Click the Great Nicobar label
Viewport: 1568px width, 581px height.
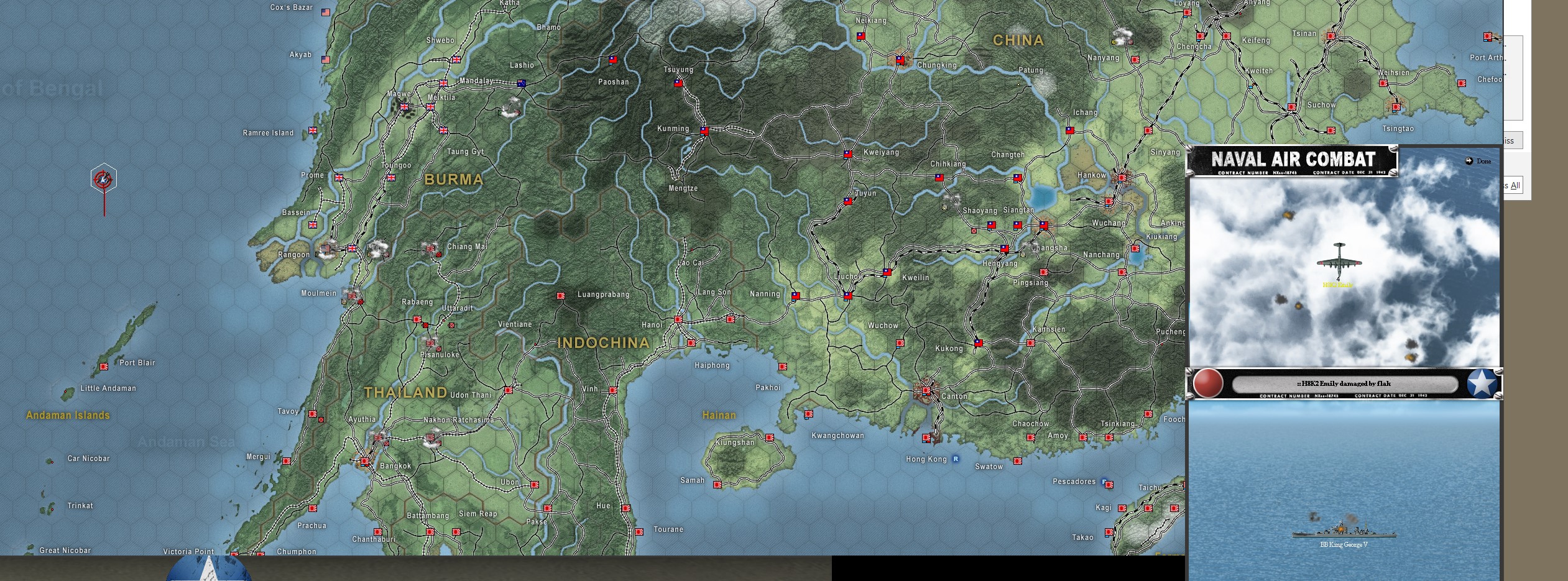65,551
